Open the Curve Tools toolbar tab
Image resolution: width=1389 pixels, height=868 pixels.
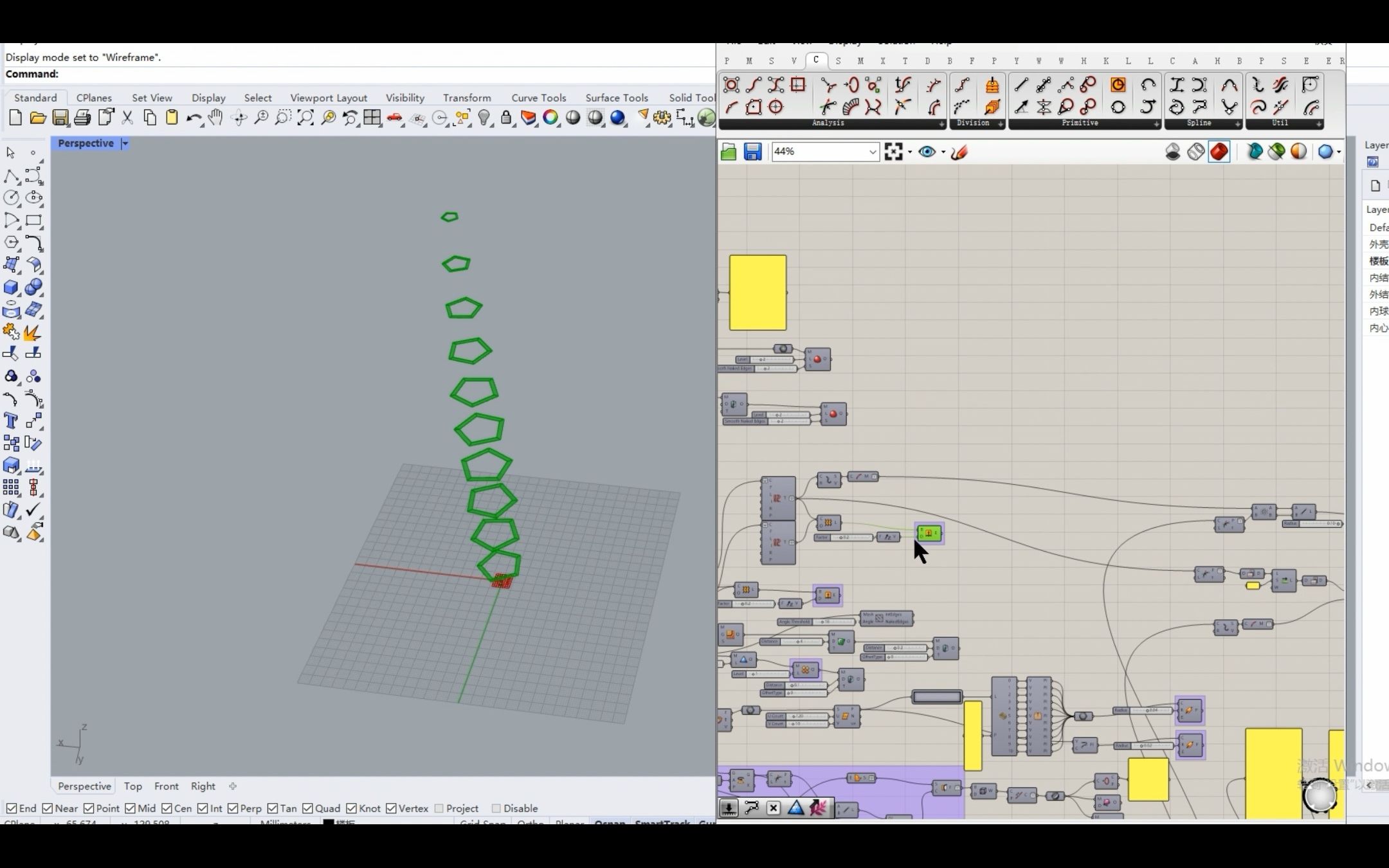(538, 98)
